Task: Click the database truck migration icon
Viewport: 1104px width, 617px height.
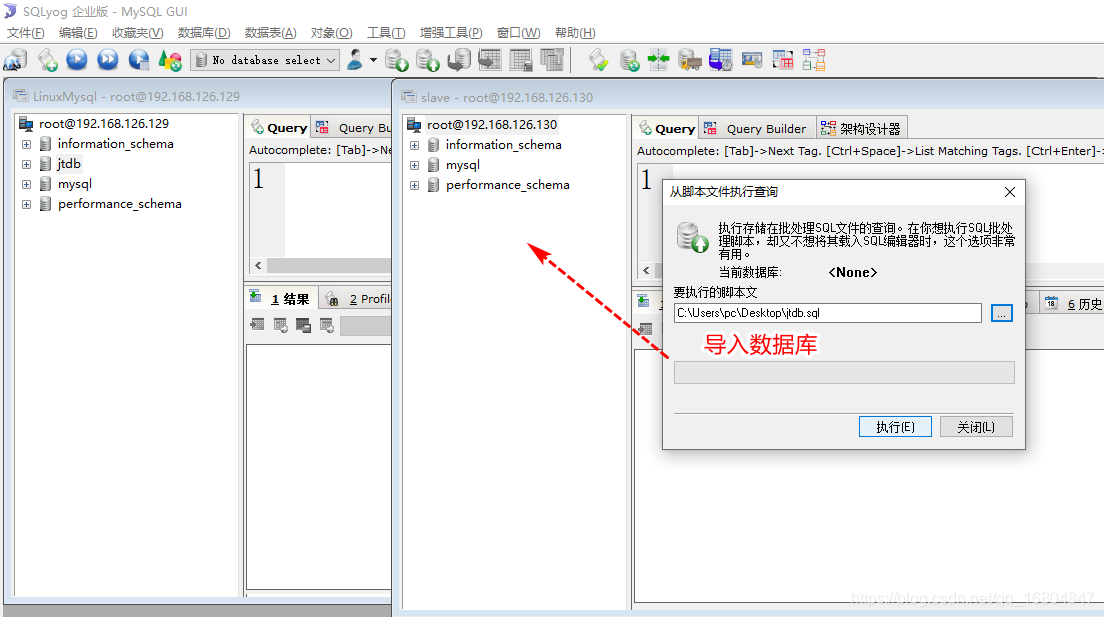Action: 689,60
